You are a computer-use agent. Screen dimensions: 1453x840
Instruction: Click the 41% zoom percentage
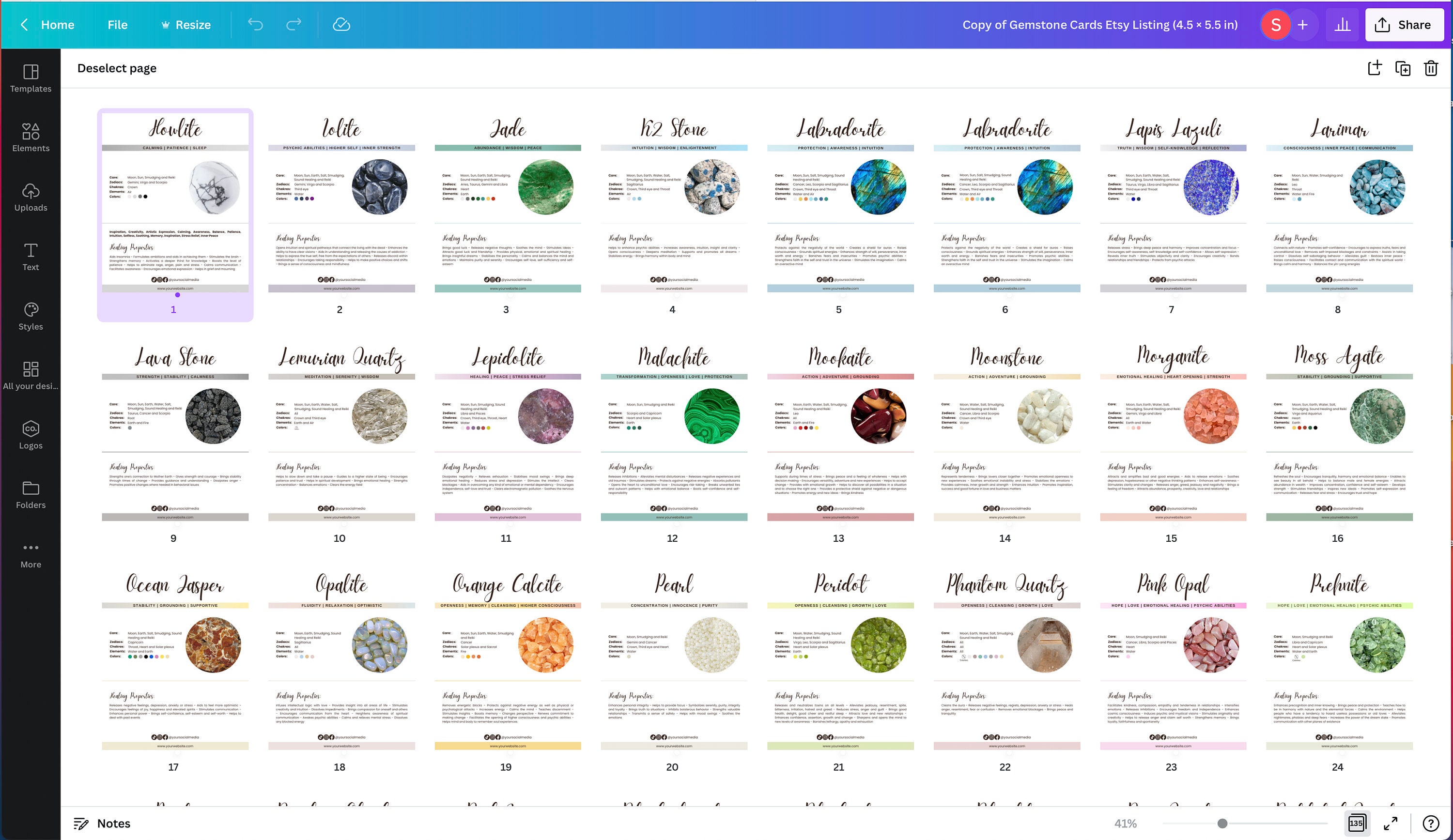[1125, 823]
